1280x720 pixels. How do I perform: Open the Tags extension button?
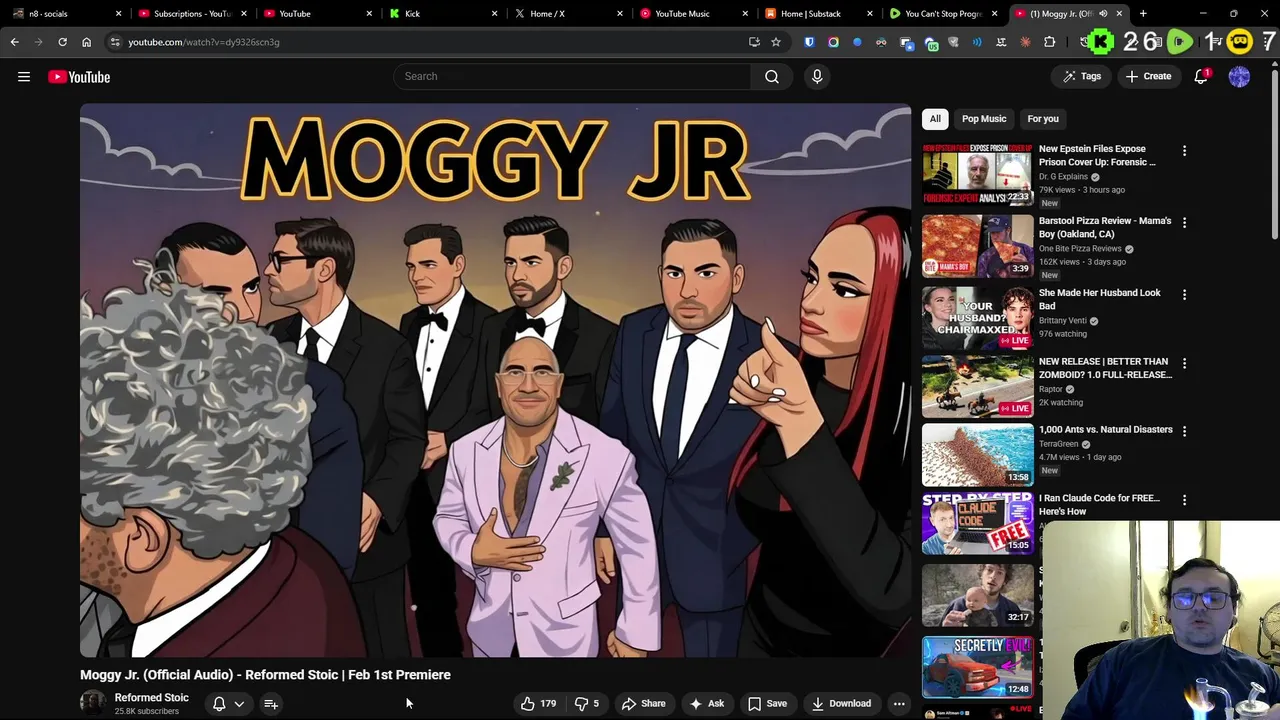[1082, 76]
